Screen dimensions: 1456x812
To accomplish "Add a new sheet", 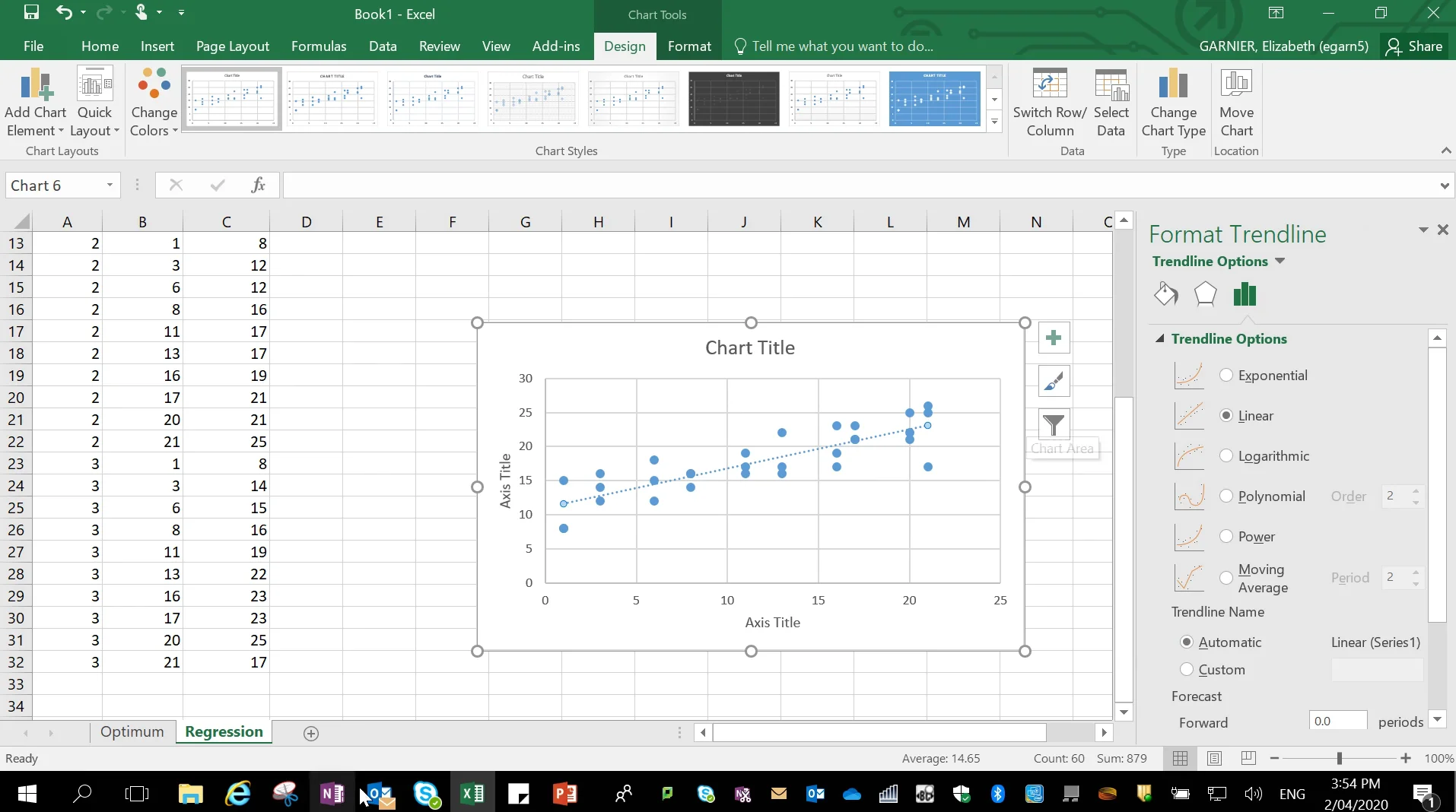I will pos(311,733).
